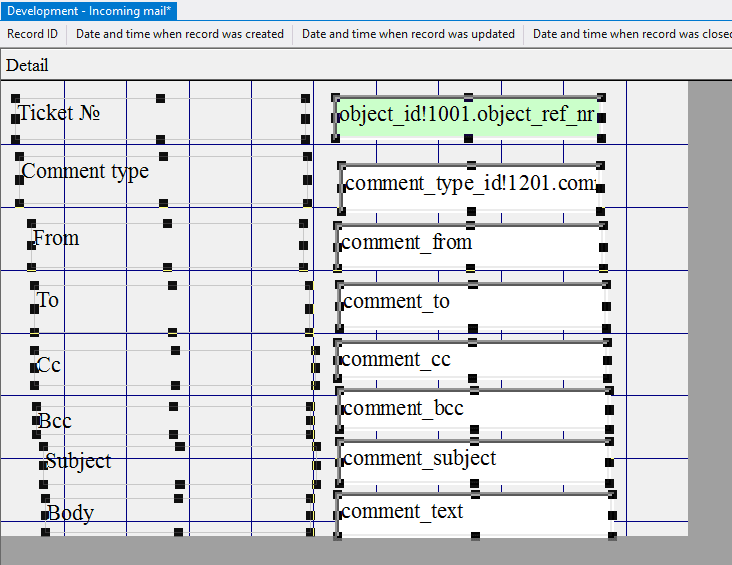Select 'Date and time when record was updated' header

(x=408, y=34)
